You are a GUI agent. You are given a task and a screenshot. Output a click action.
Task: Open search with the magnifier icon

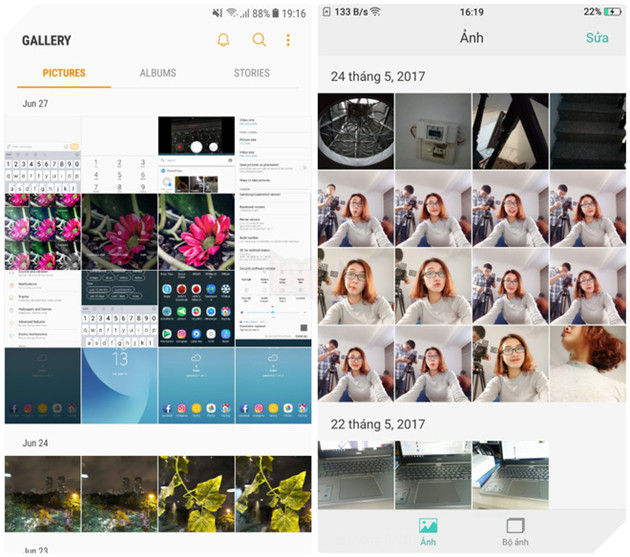point(259,40)
